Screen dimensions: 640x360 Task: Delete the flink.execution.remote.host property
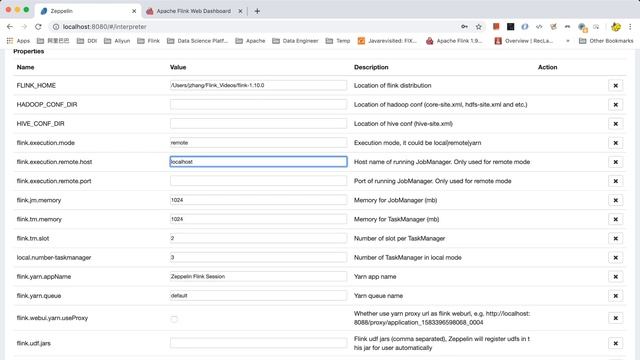pos(616,162)
